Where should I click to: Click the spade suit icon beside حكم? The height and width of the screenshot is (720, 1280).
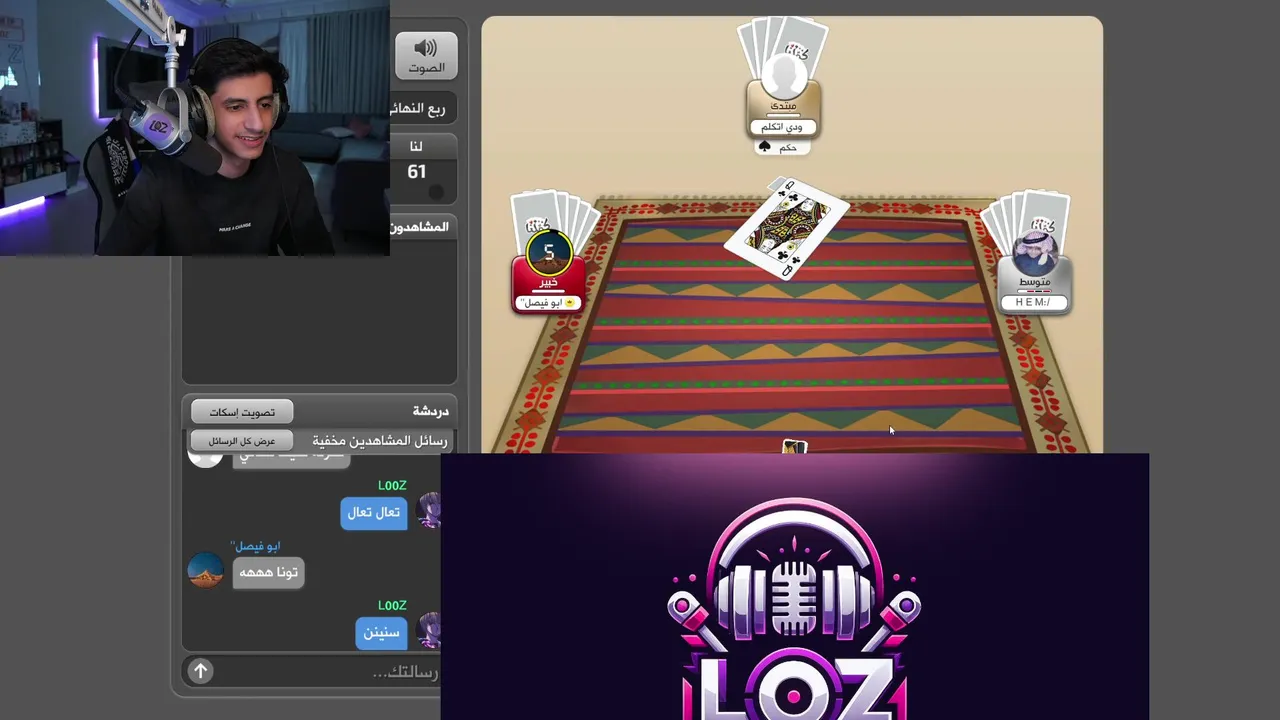765,147
